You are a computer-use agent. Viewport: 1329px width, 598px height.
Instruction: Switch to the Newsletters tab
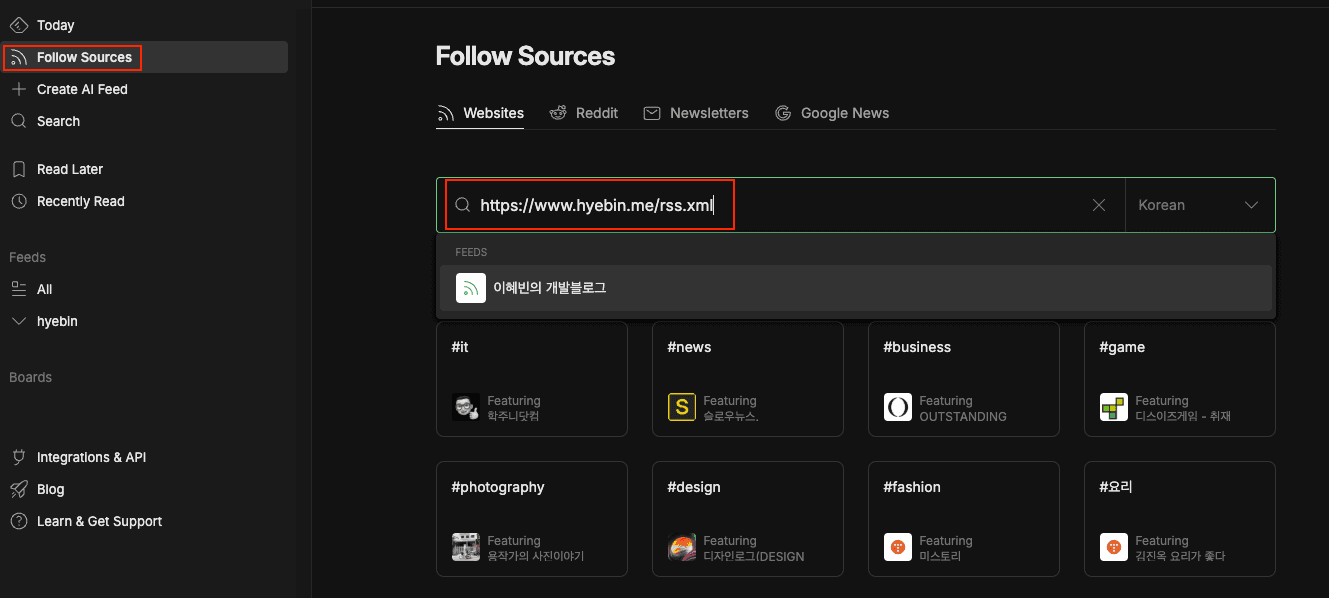click(696, 113)
